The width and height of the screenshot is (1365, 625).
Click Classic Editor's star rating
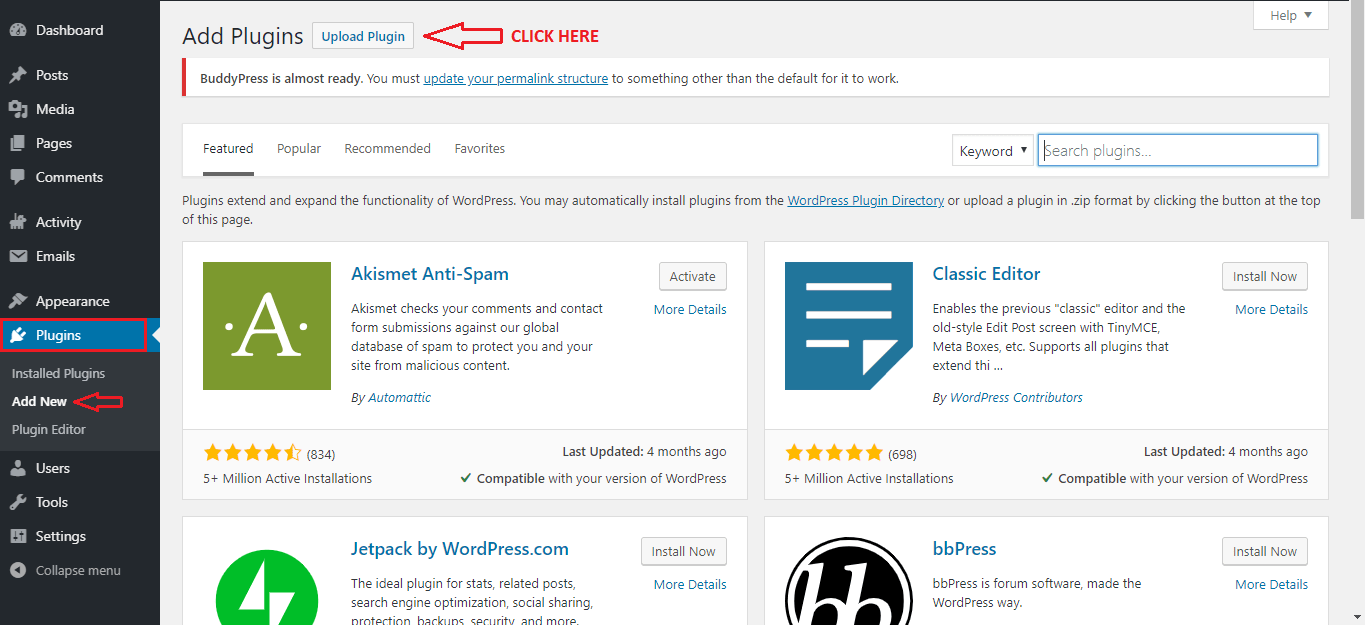(x=834, y=453)
